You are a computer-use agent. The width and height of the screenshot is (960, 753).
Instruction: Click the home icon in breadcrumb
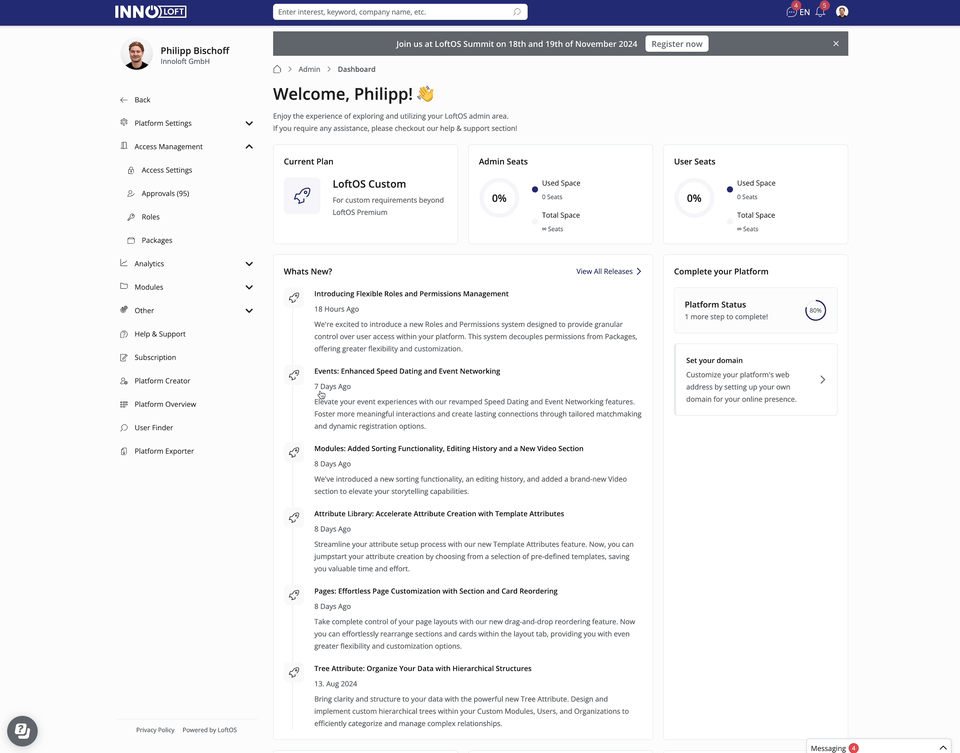[277, 69]
